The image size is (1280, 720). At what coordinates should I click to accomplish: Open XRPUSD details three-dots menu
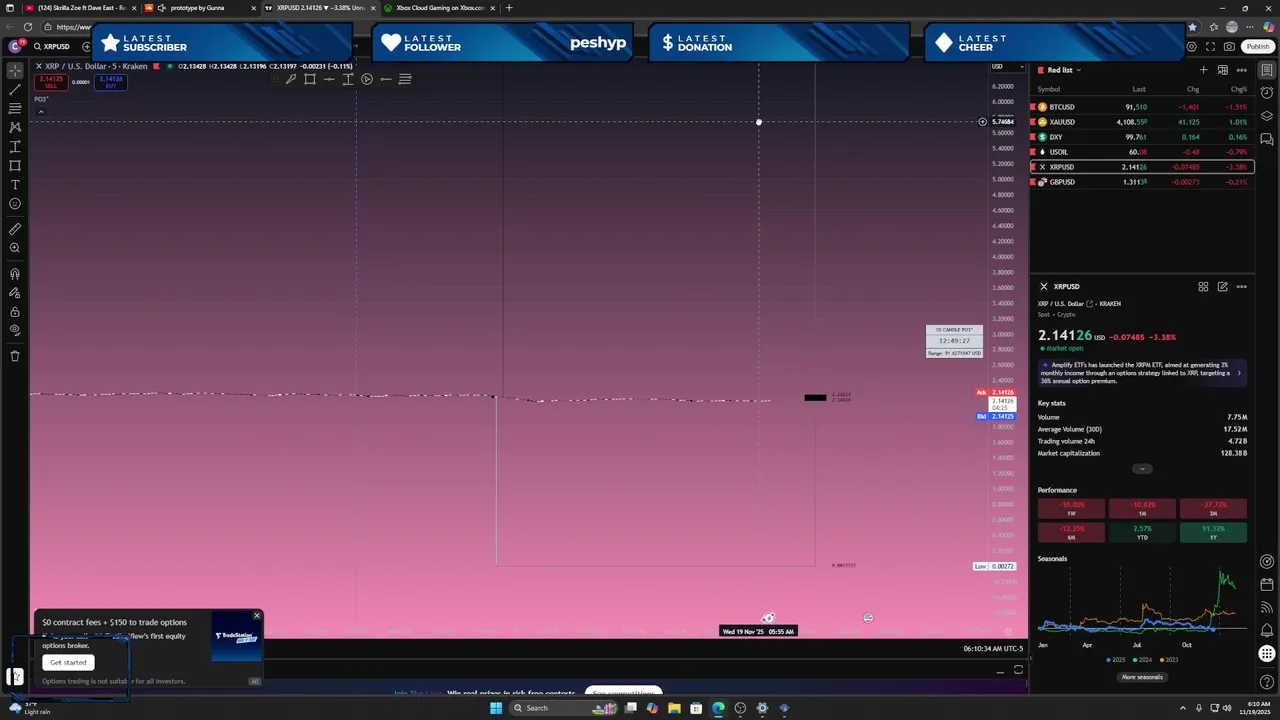coord(1241,287)
